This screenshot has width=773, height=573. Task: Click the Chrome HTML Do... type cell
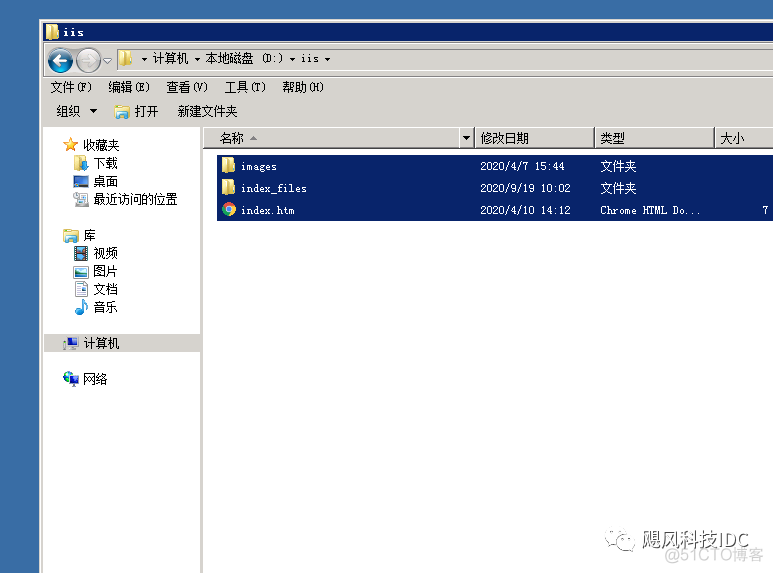pos(650,211)
